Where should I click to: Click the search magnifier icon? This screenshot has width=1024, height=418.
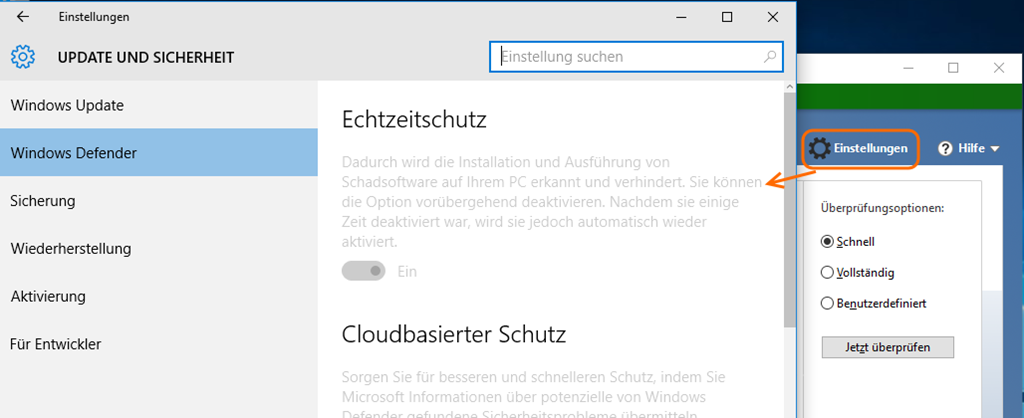769,57
